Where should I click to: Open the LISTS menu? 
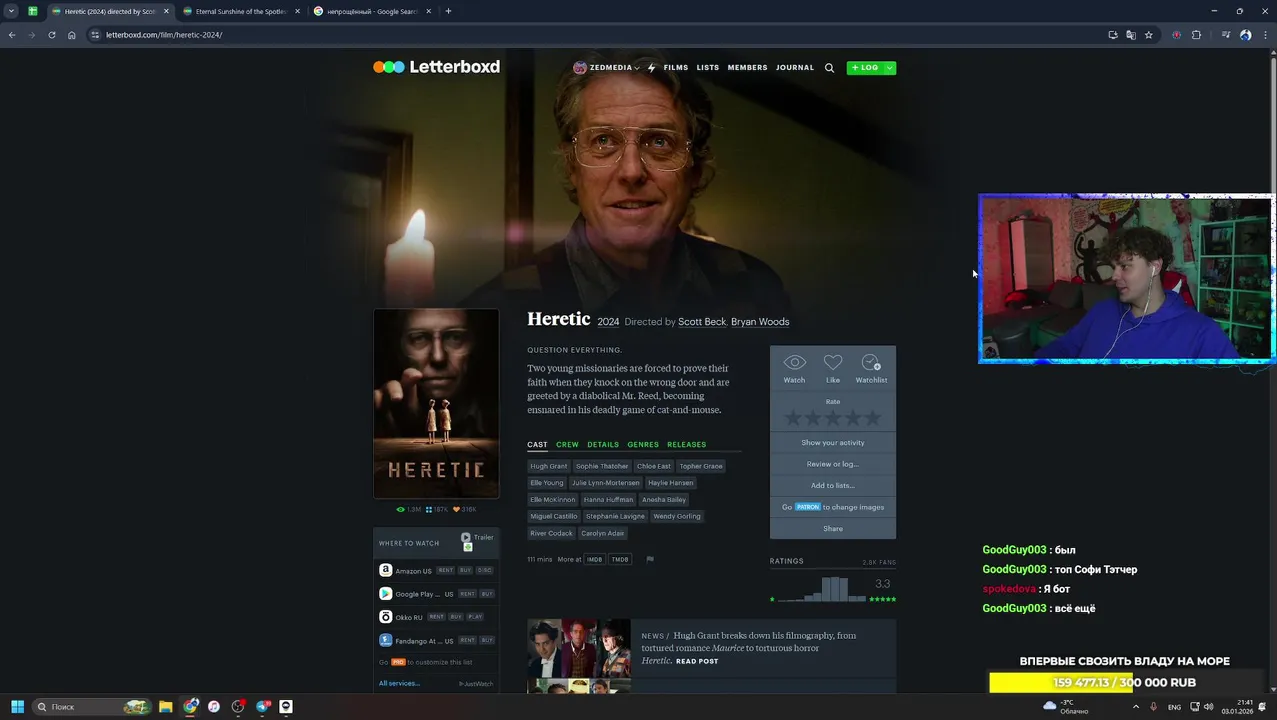(x=708, y=68)
